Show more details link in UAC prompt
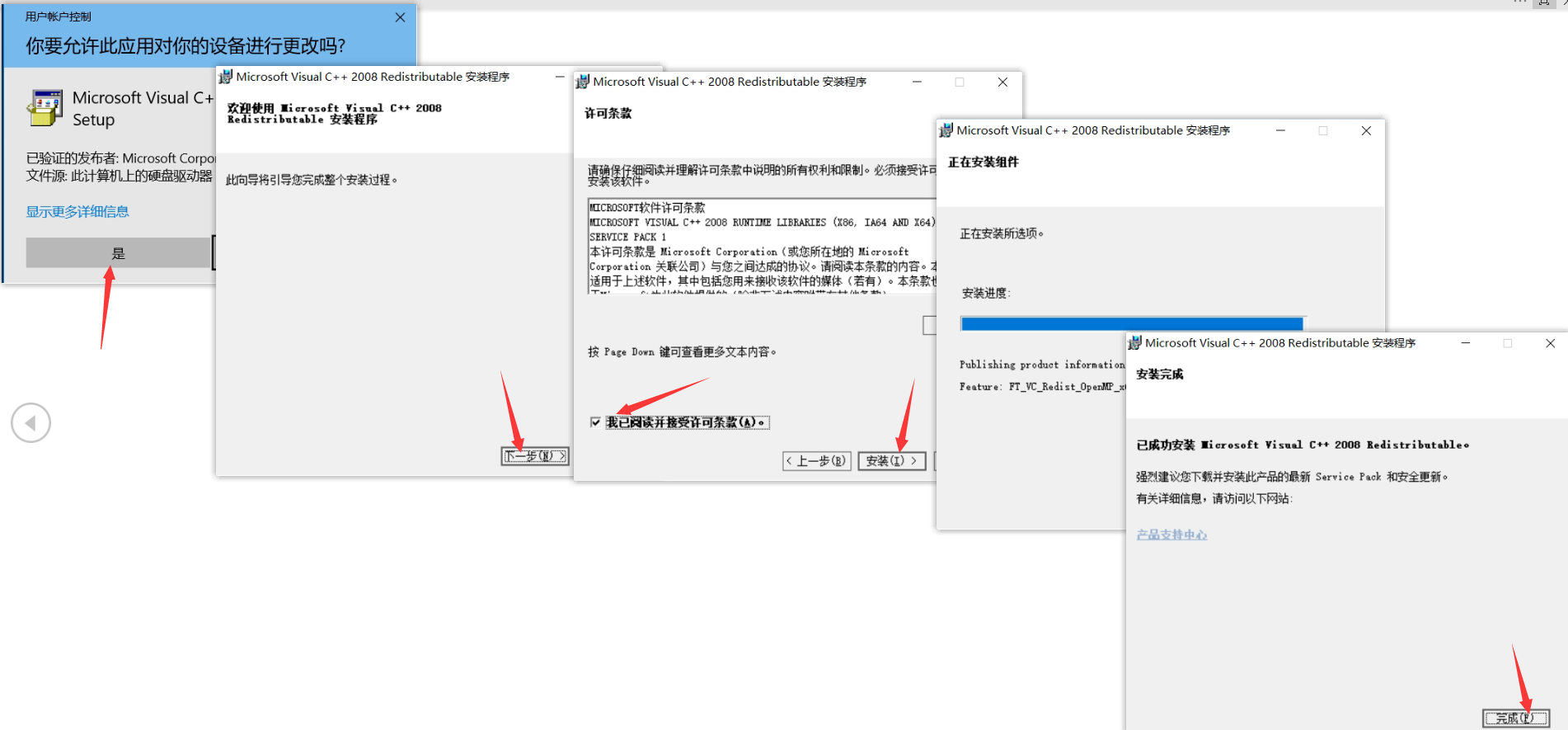This screenshot has width=1568, height=730. [77, 212]
